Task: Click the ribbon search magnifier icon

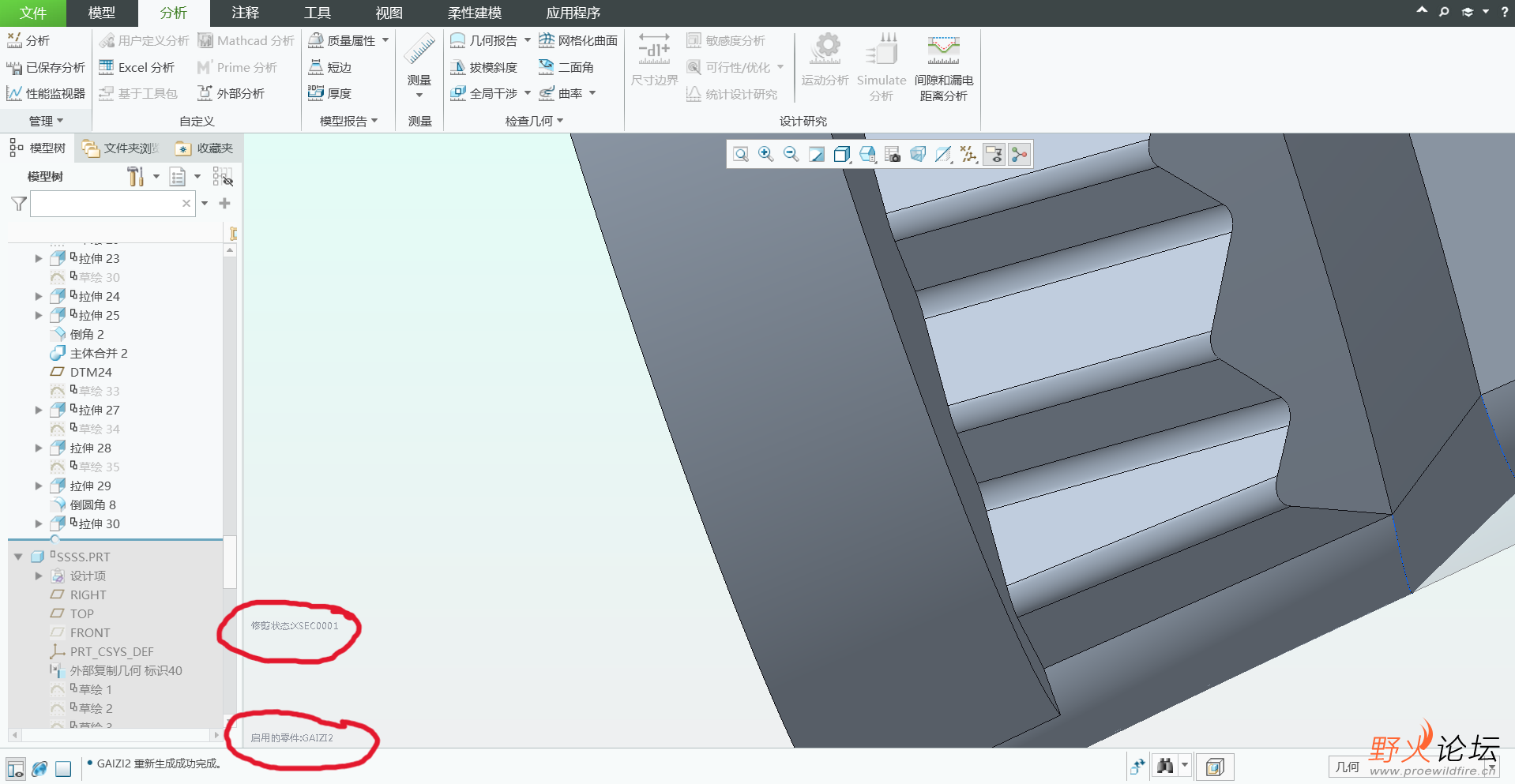Action: click(x=1444, y=12)
